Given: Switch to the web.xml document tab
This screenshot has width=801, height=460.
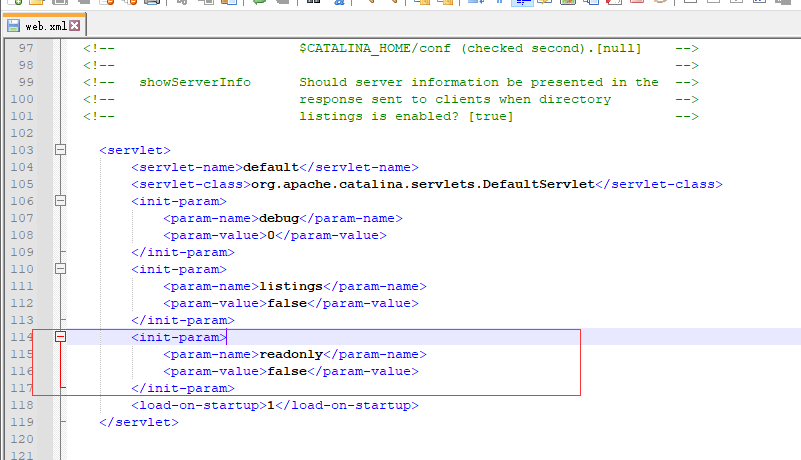Looking at the screenshot, I should pos(44,26).
